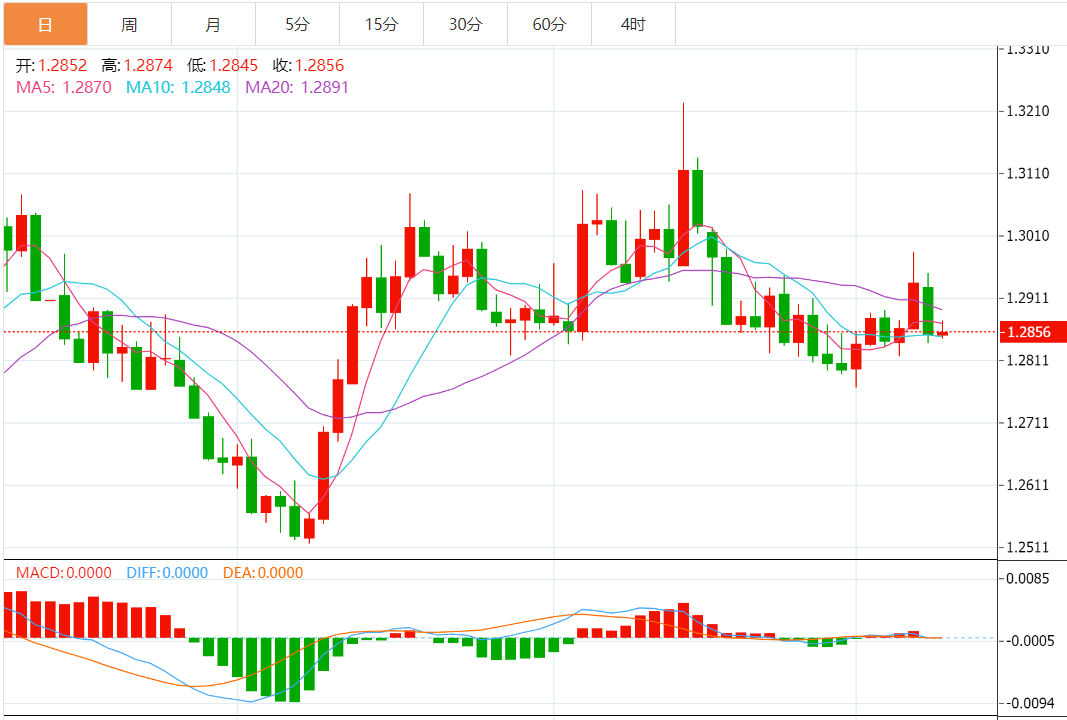Switch to the 周 weekly tab

129,24
